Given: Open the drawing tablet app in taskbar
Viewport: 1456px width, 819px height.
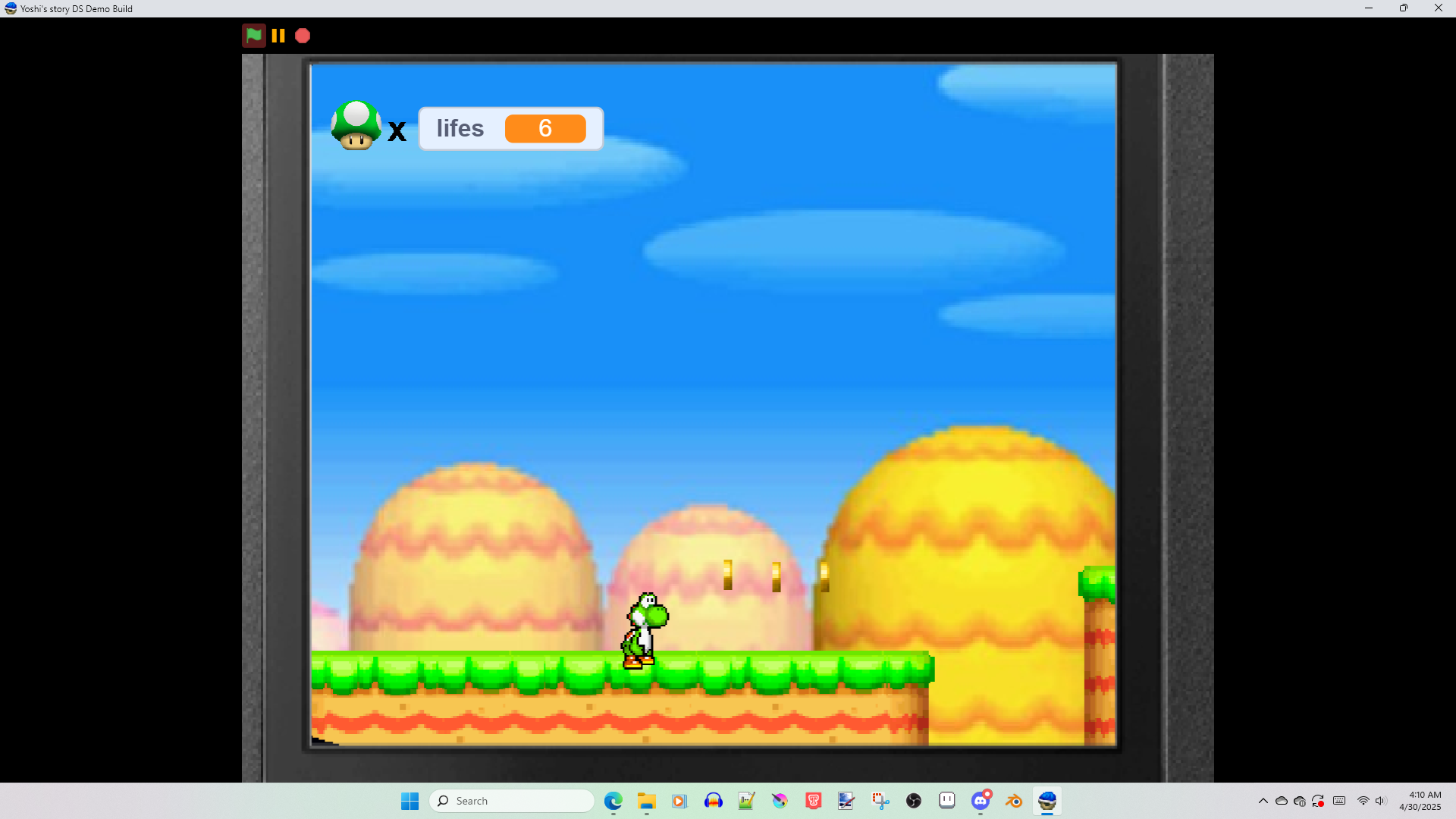Looking at the screenshot, I should pos(846,801).
